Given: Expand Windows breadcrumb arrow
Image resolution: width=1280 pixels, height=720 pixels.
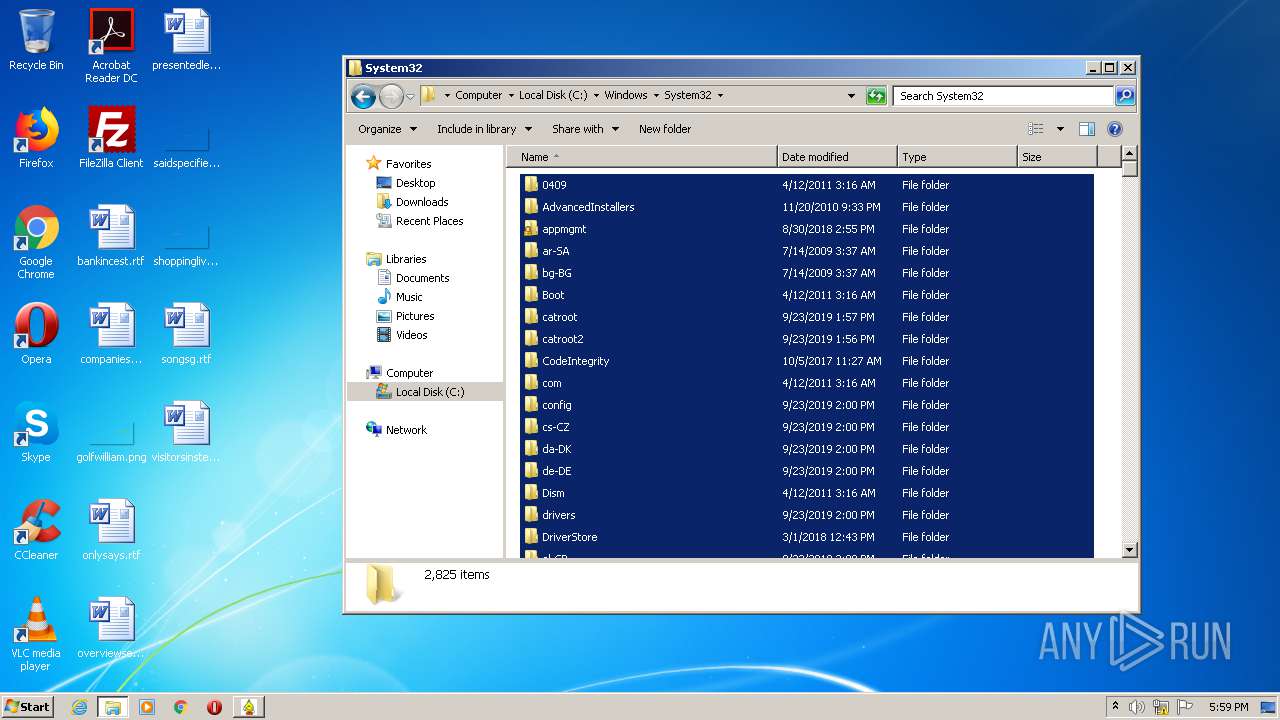Looking at the screenshot, I should (656, 96).
